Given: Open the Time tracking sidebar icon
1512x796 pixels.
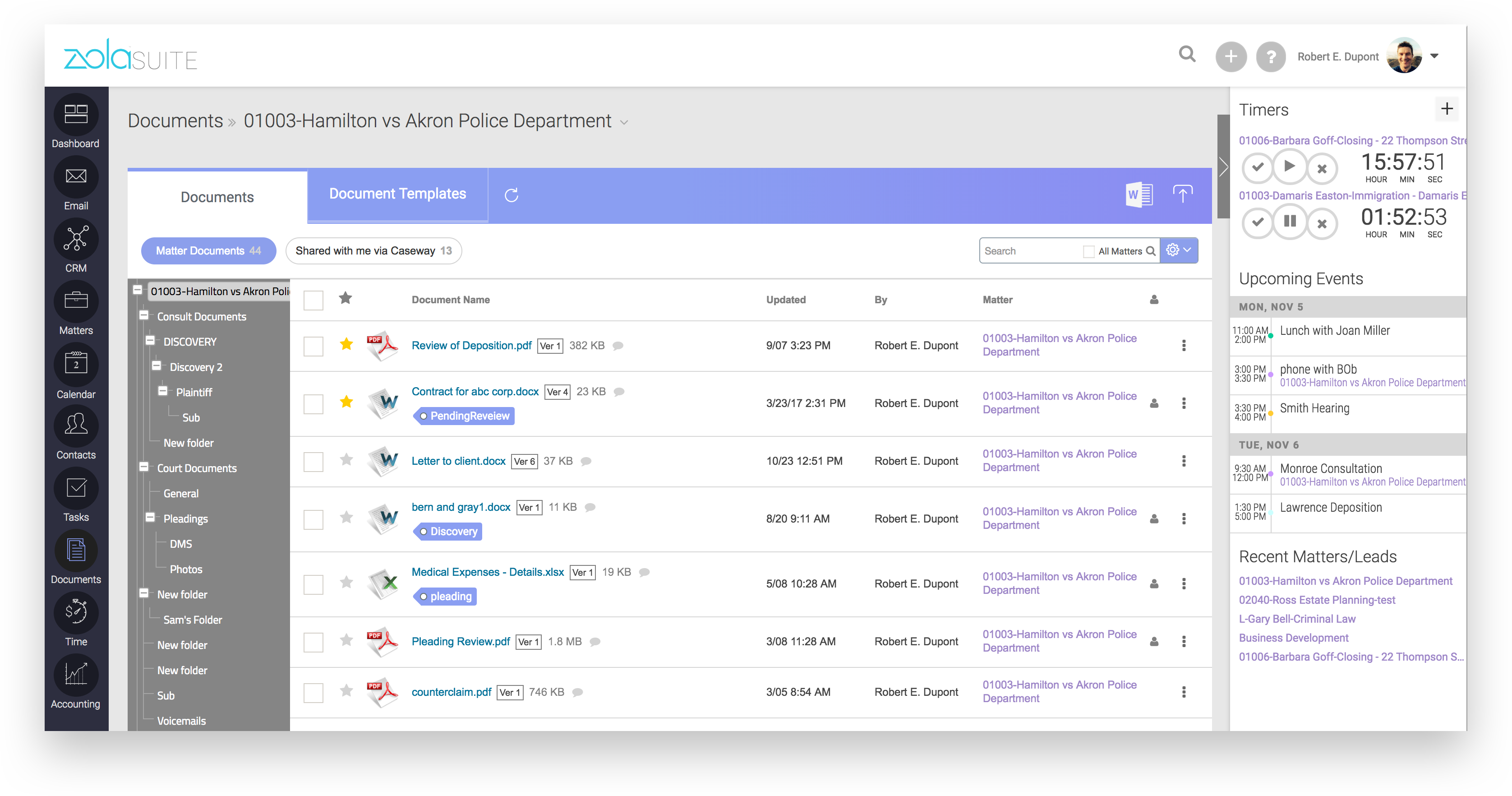Looking at the screenshot, I should pyautogui.click(x=76, y=613).
